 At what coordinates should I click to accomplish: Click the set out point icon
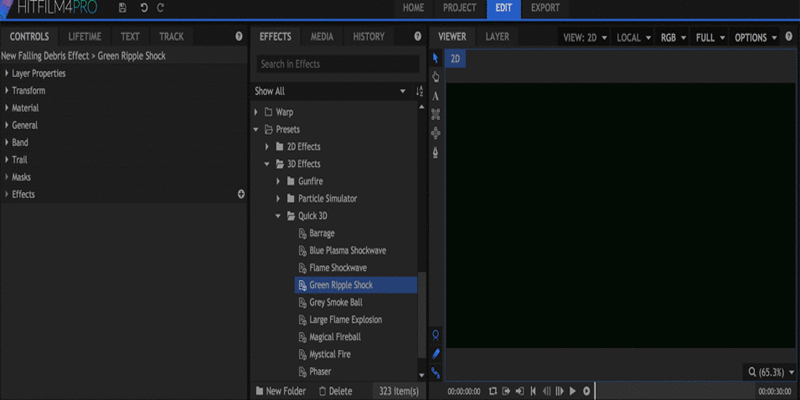(x=519, y=391)
